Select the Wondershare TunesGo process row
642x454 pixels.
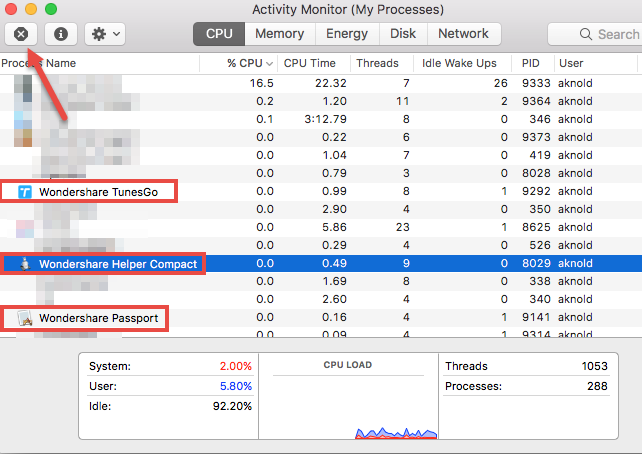click(x=321, y=191)
